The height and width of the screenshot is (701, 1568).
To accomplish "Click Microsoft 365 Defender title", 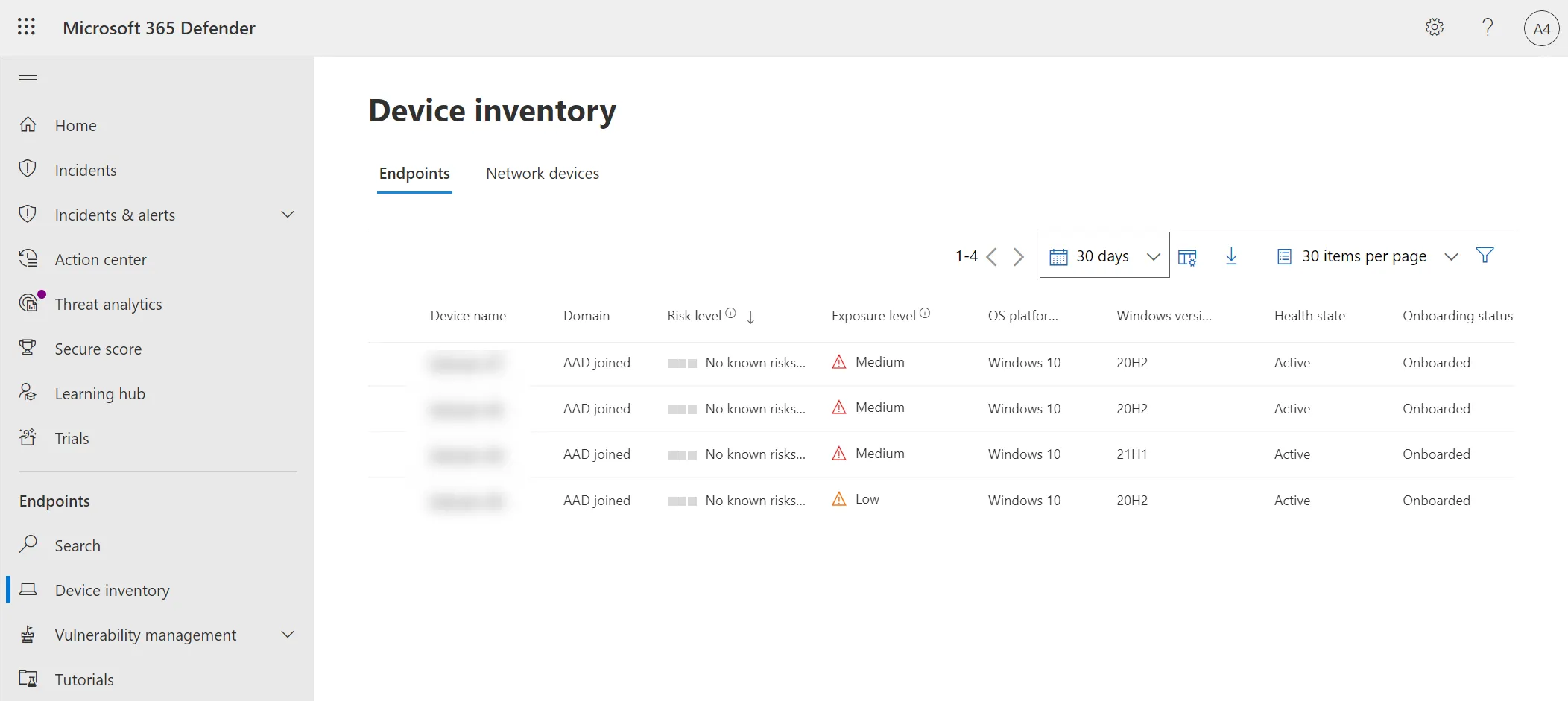I will 159,28.
